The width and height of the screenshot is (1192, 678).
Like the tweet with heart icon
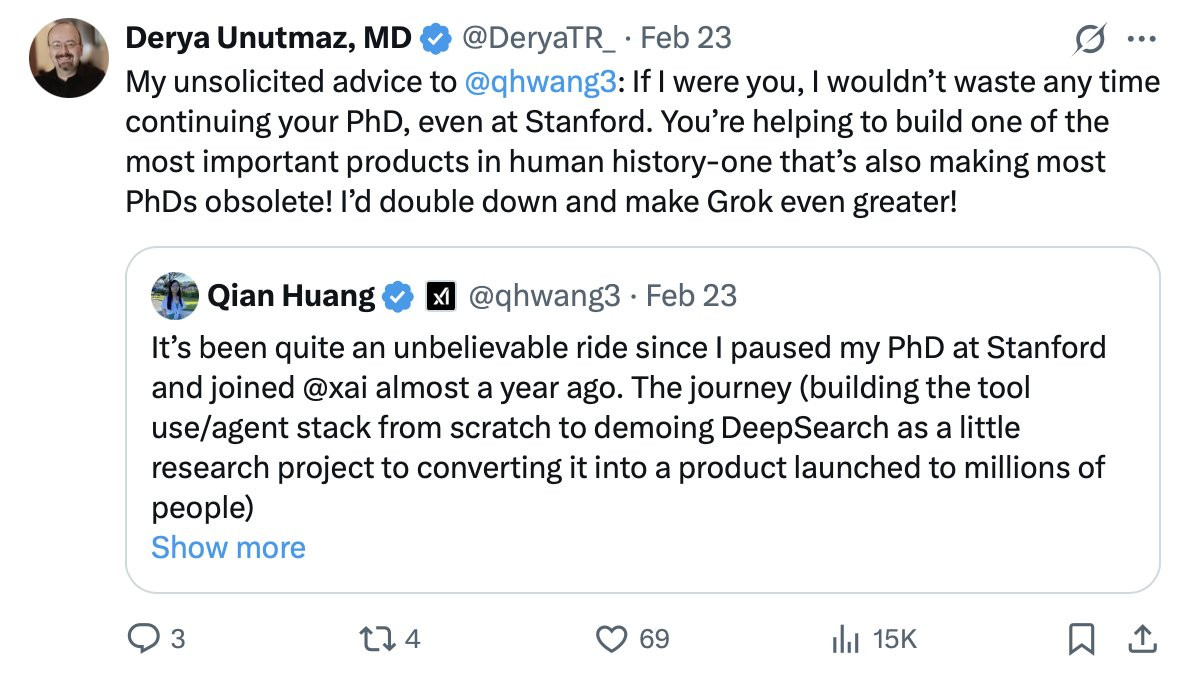[611, 638]
